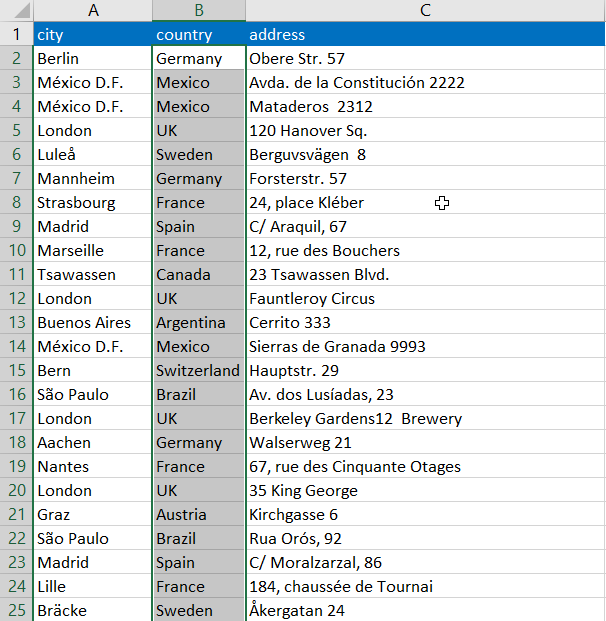The height and width of the screenshot is (621, 606).
Task: Select the 'Germany' cell in row 2
Action: 199,58
